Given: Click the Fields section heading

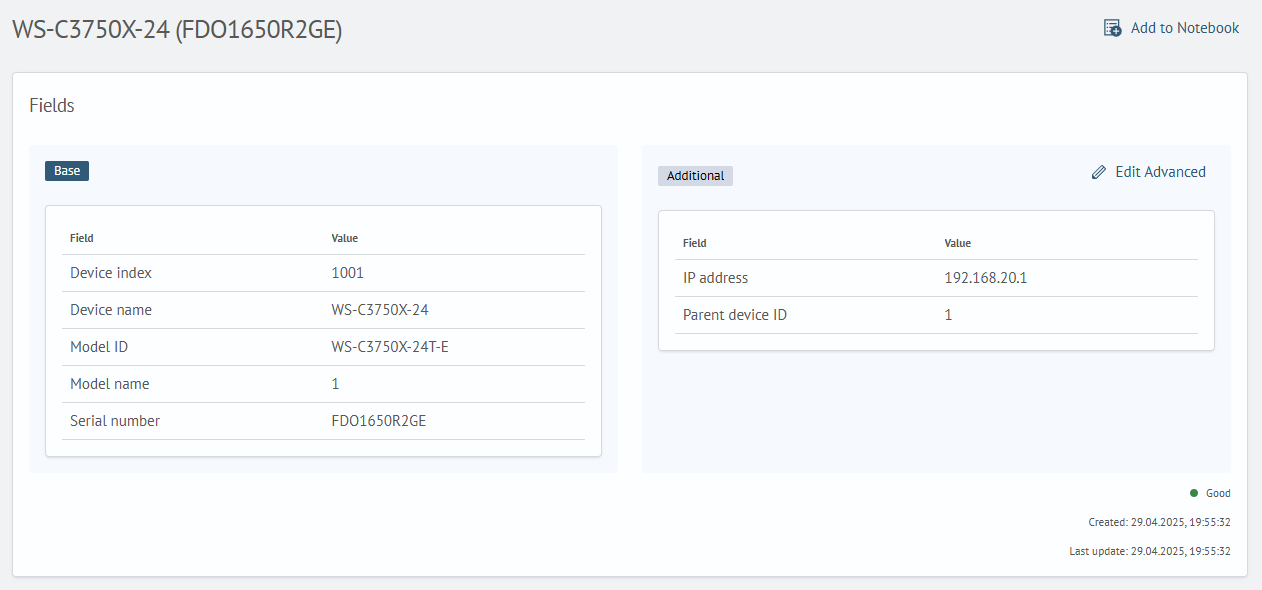Looking at the screenshot, I should (52, 105).
